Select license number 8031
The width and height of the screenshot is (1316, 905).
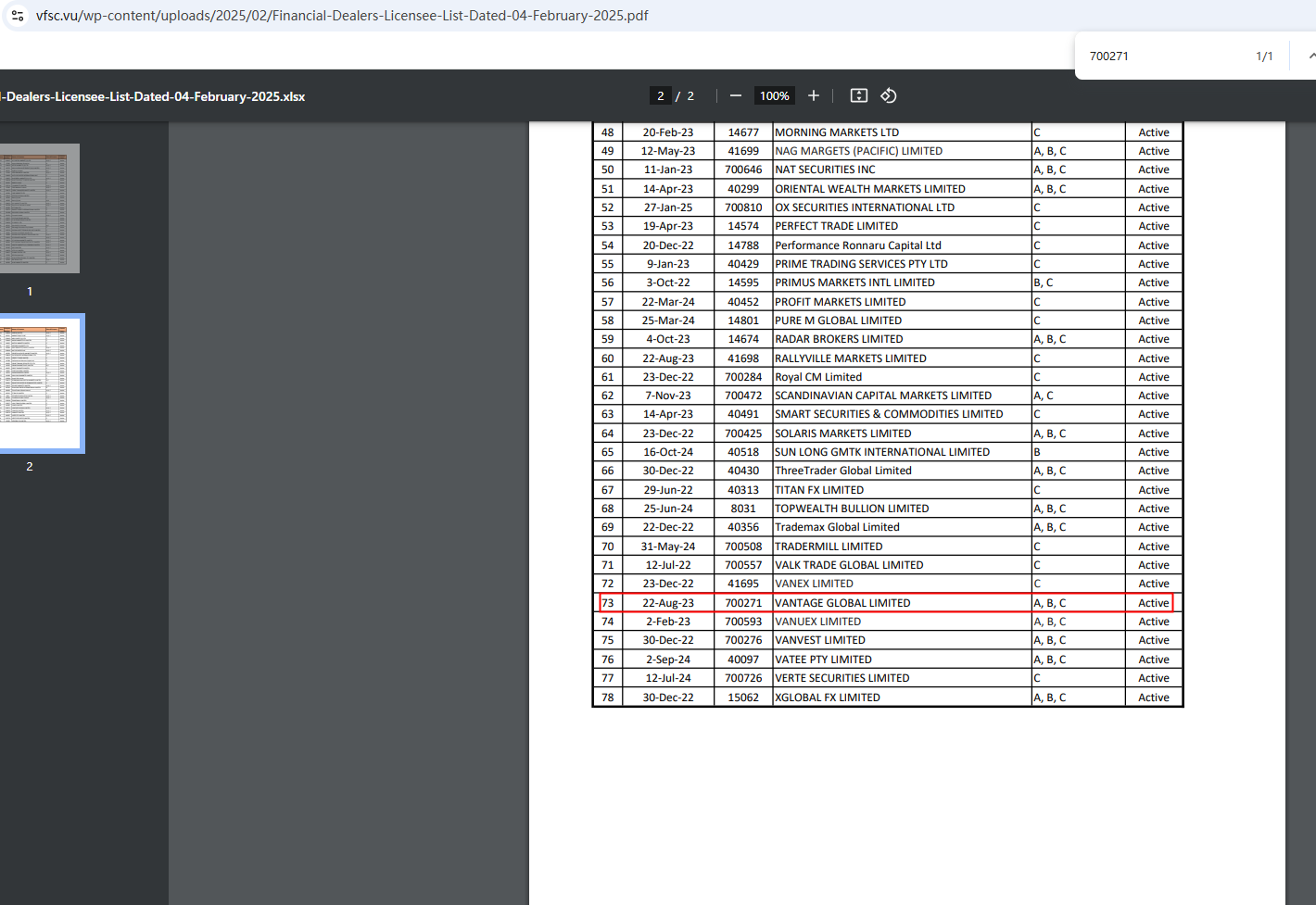[743, 509]
